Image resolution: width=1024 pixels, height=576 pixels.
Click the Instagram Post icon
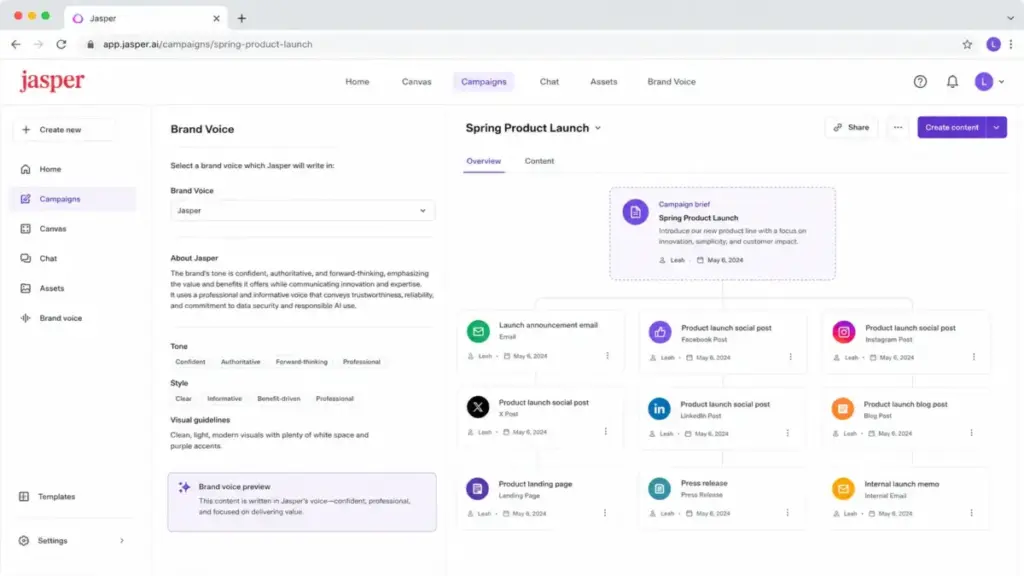pyautogui.click(x=843, y=332)
